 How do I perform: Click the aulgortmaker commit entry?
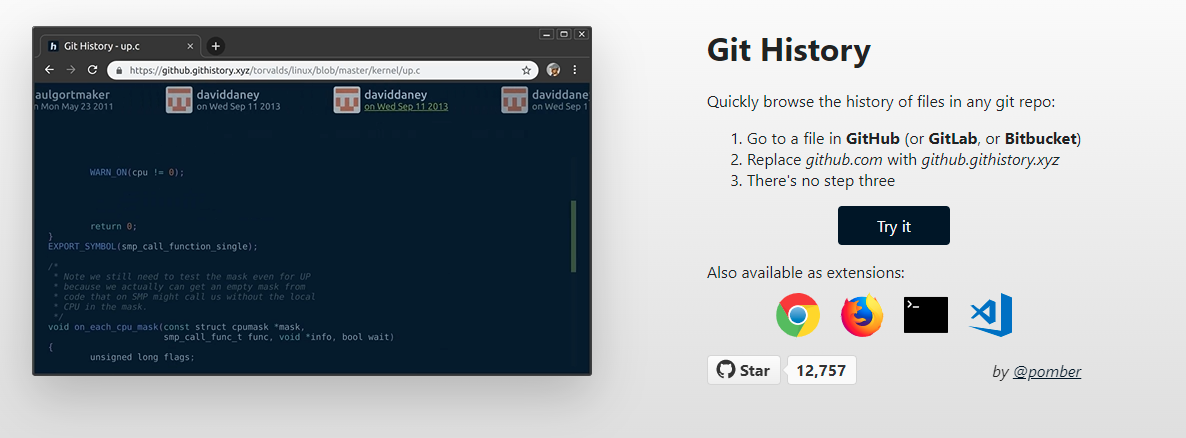73,100
